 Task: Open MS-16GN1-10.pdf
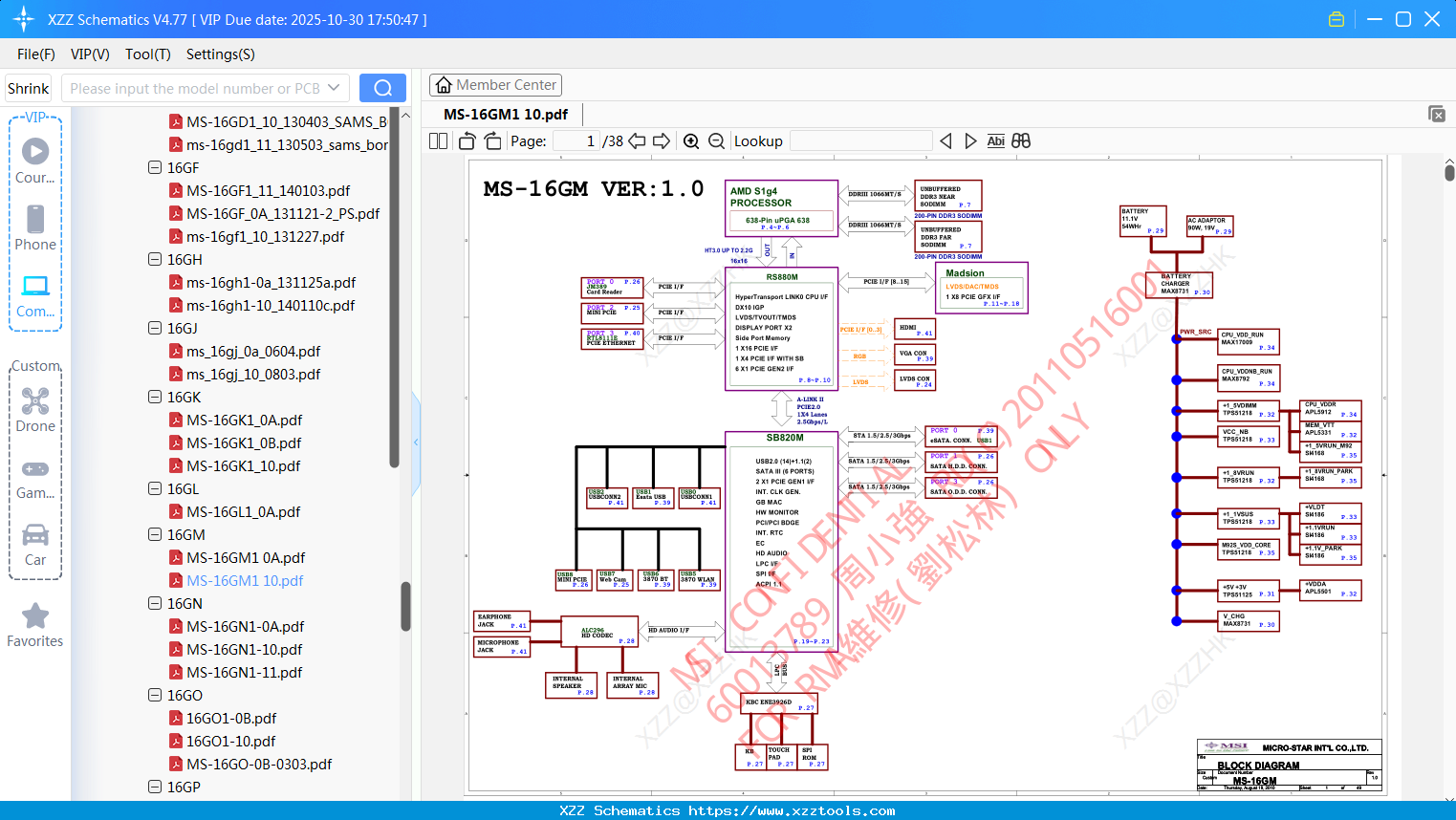coord(245,649)
